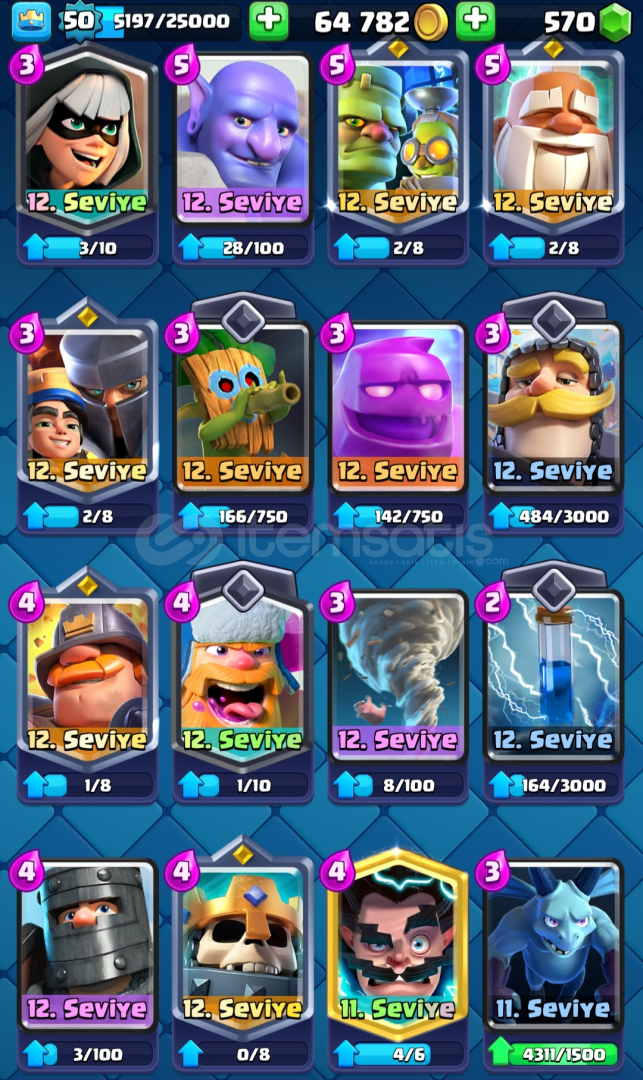
Task: Select the Bowler card thumbnail
Action: (242, 138)
